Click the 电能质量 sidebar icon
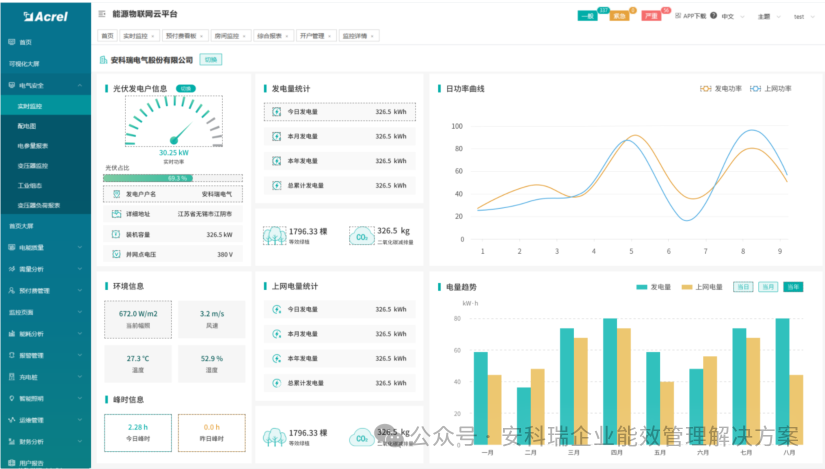Viewport: 825px width, 469px height. pos(12,247)
